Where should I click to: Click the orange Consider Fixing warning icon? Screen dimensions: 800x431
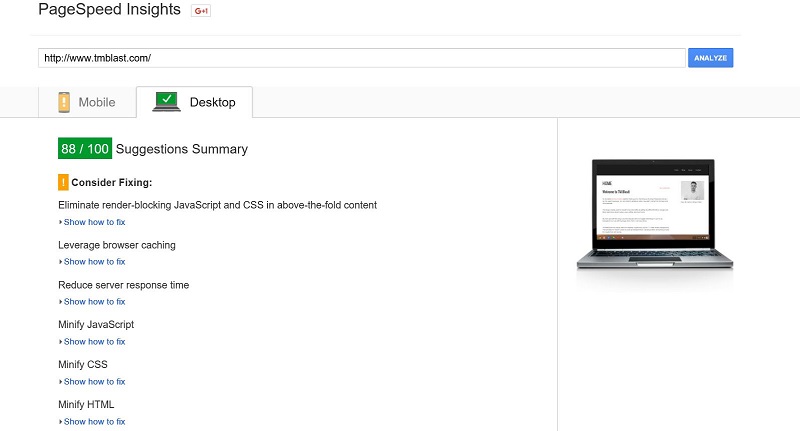[x=63, y=182]
